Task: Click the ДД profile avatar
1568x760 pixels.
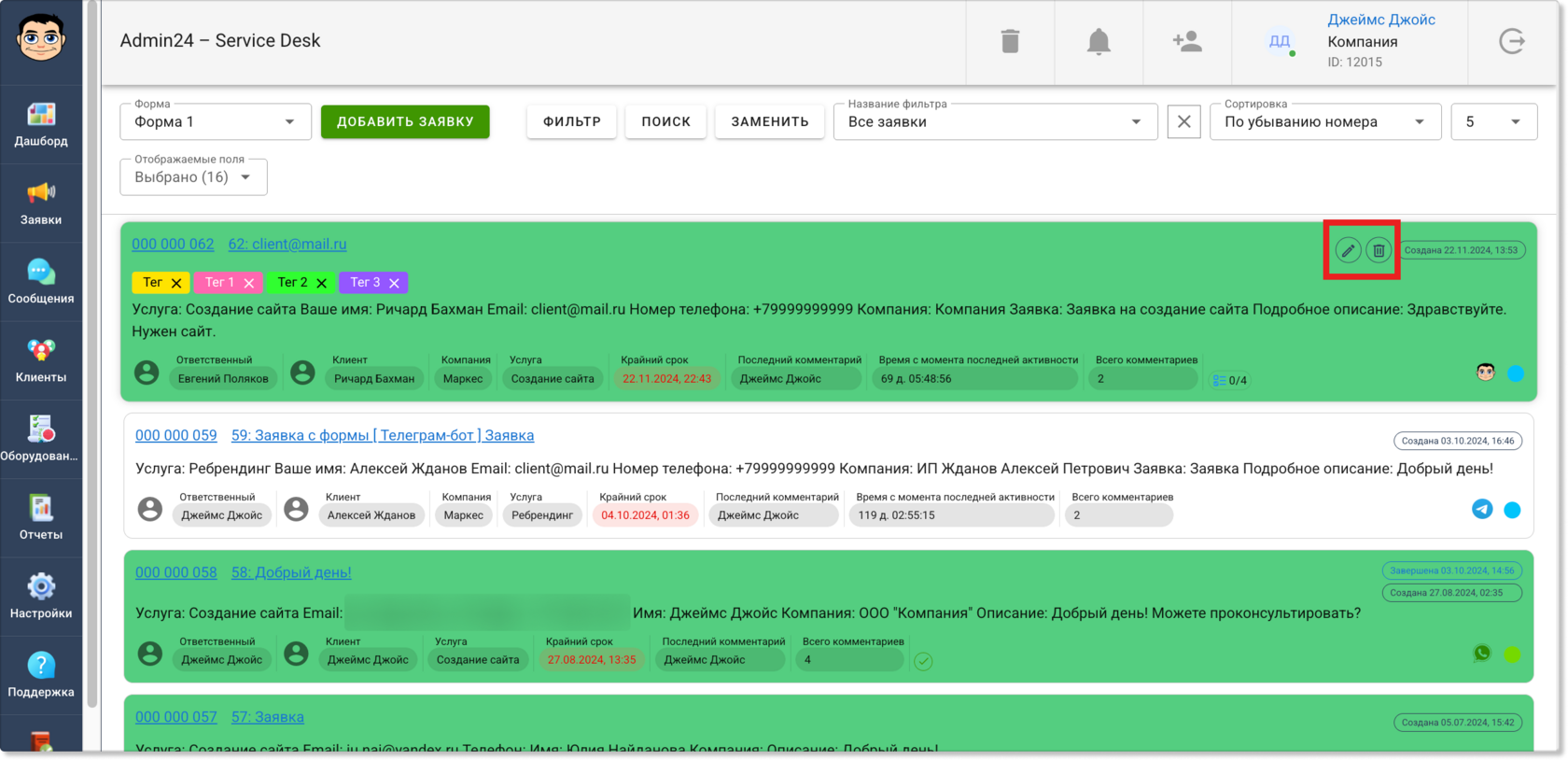Action: click(1280, 41)
